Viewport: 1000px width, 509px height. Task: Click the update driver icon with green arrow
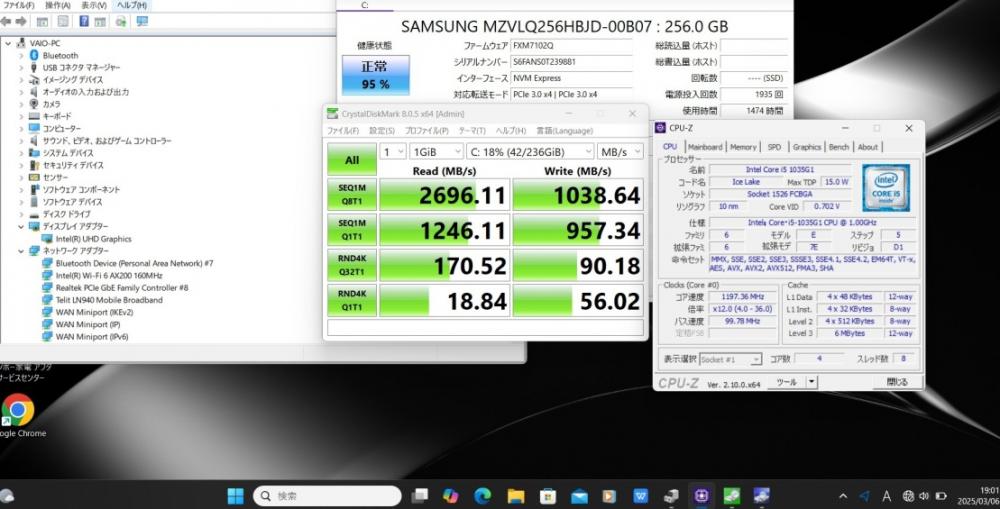pyautogui.click(x=121, y=22)
